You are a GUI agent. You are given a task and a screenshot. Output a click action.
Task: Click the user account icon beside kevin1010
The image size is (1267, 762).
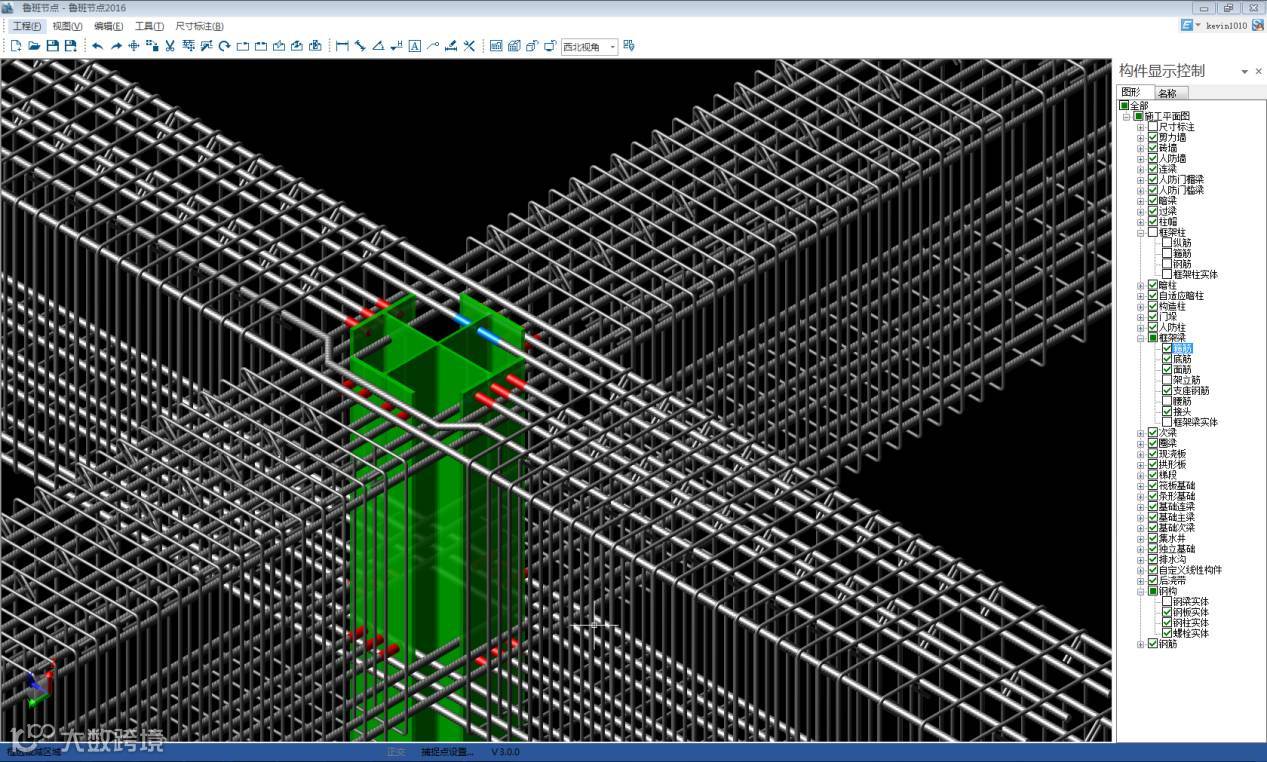click(1258, 25)
